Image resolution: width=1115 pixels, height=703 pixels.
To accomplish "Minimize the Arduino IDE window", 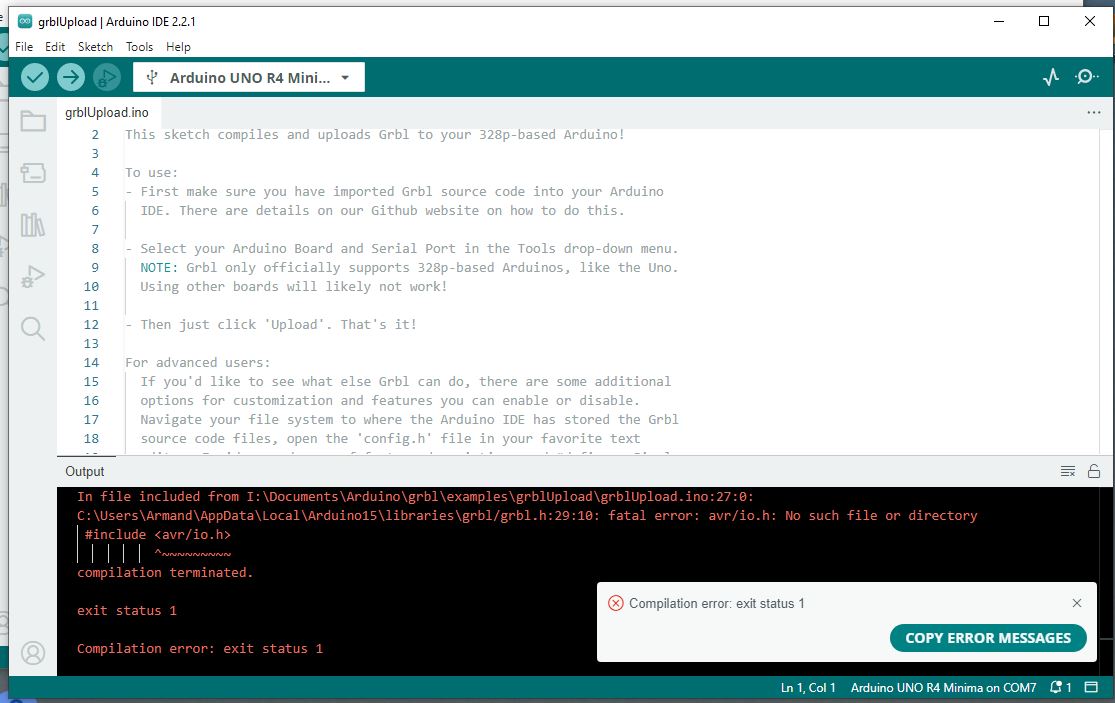I will pos(998,21).
